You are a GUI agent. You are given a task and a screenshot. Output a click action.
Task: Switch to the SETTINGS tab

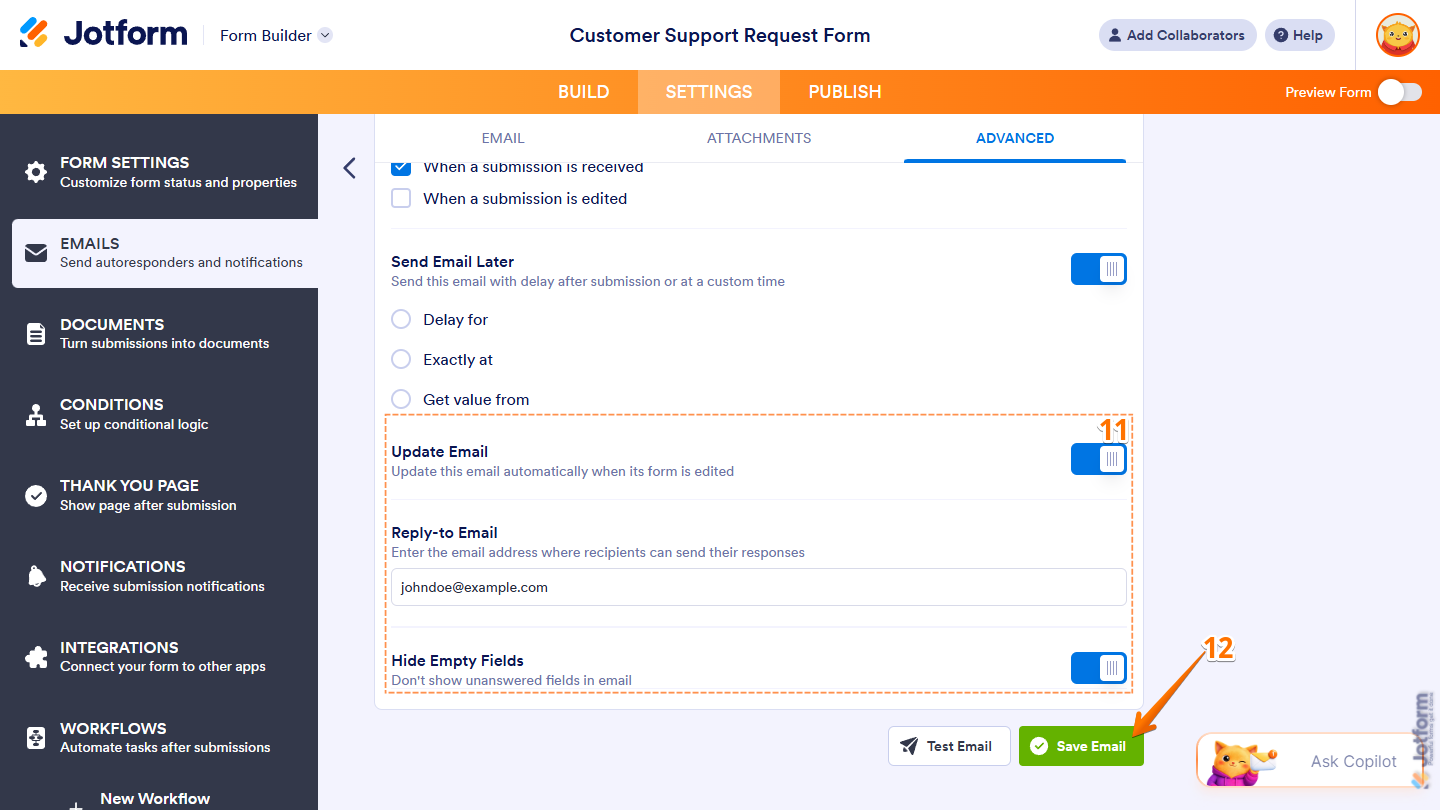(x=709, y=92)
